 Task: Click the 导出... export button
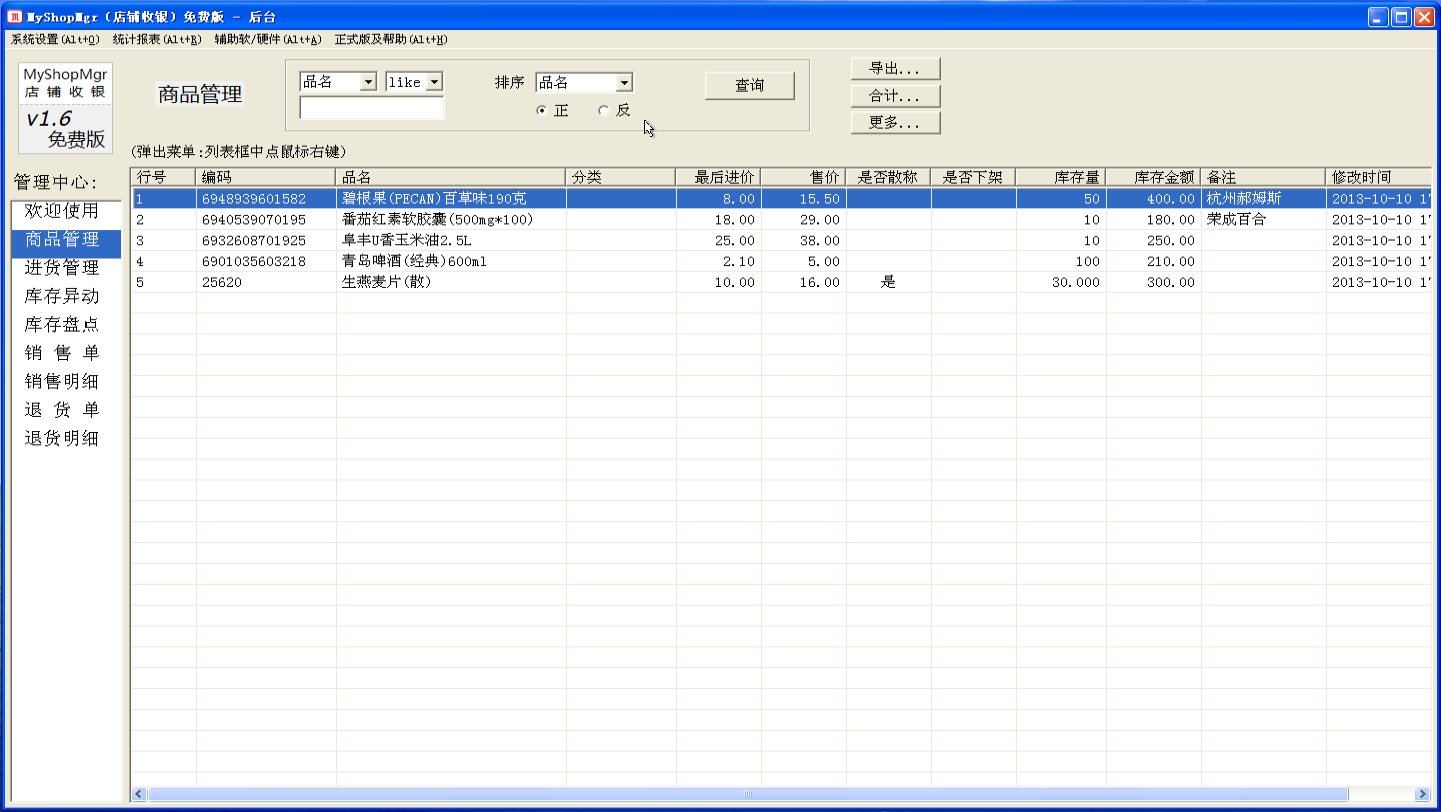(895, 69)
